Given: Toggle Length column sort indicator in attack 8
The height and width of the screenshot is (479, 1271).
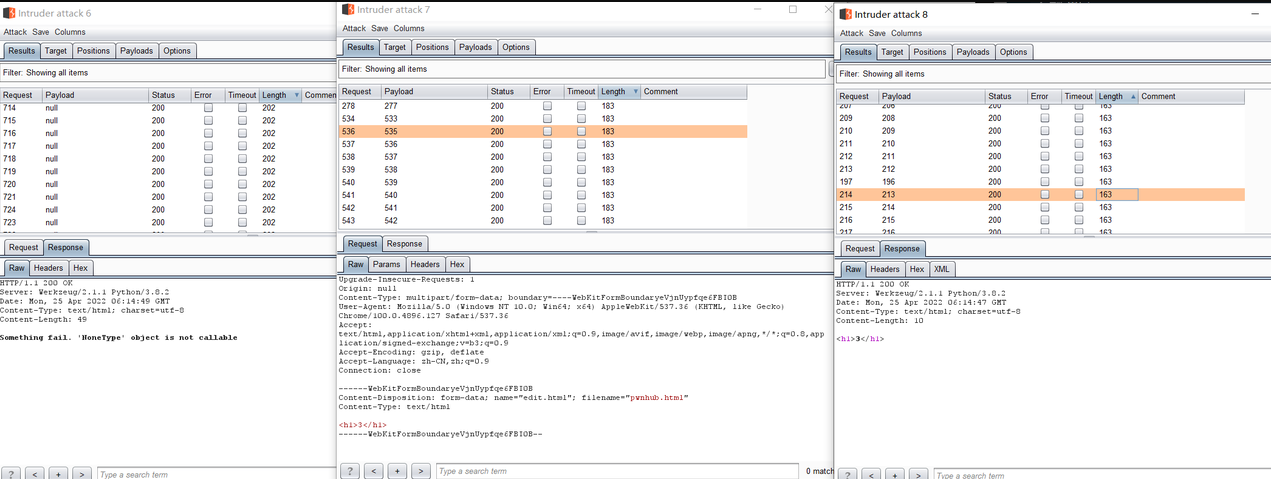Looking at the screenshot, I should click(x=1132, y=97).
